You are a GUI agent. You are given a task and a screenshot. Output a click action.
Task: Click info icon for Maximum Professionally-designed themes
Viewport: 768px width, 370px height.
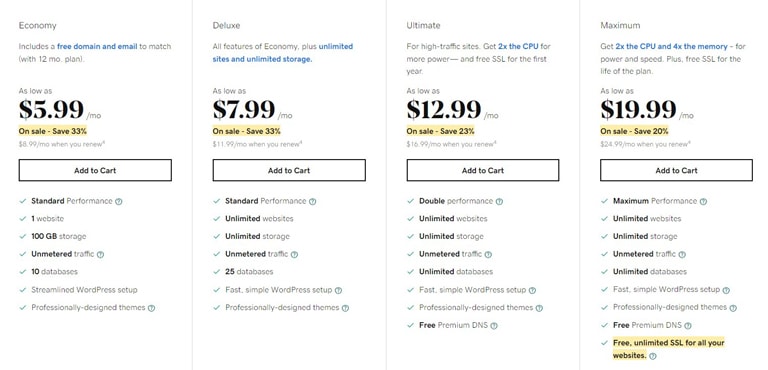(x=733, y=308)
